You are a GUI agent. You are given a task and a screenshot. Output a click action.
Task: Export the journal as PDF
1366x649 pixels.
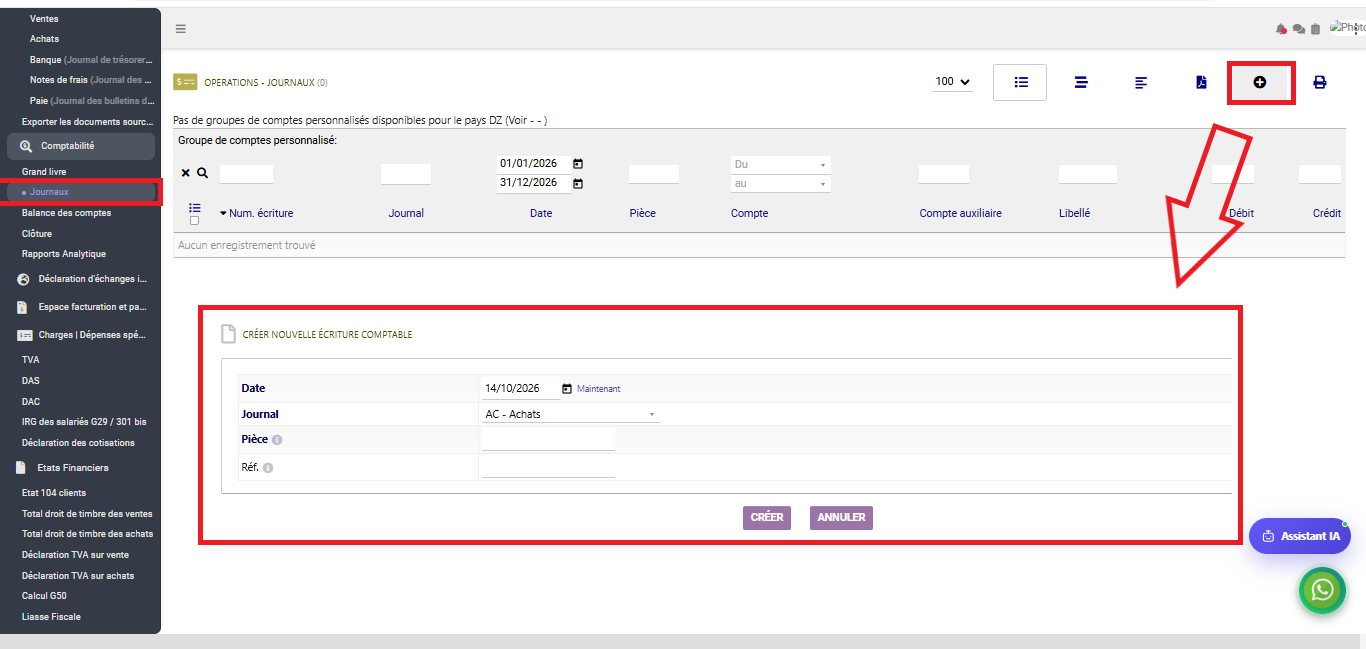pyautogui.click(x=1201, y=82)
